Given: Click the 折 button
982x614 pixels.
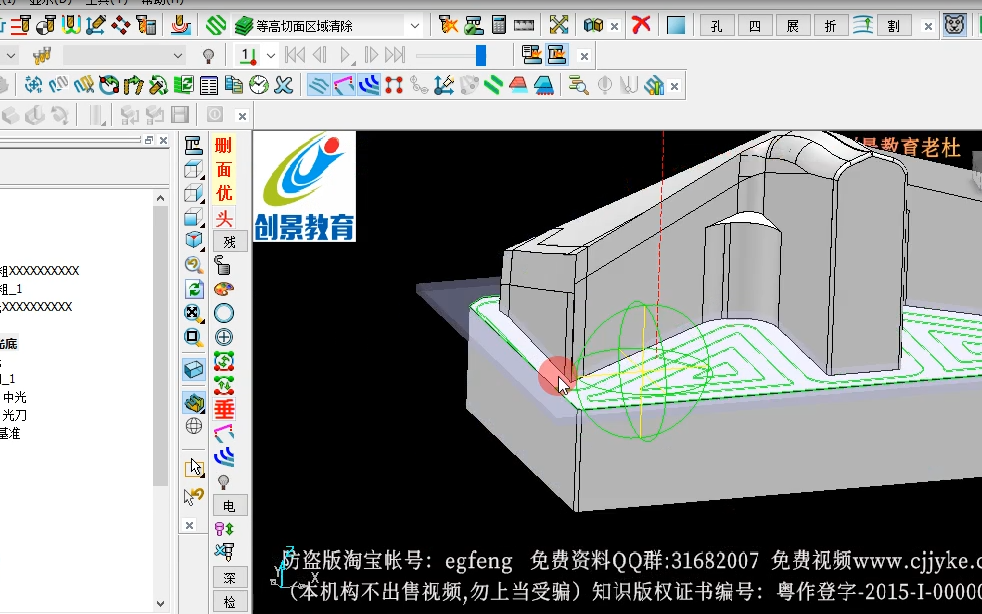Looking at the screenshot, I should tap(830, 26).
